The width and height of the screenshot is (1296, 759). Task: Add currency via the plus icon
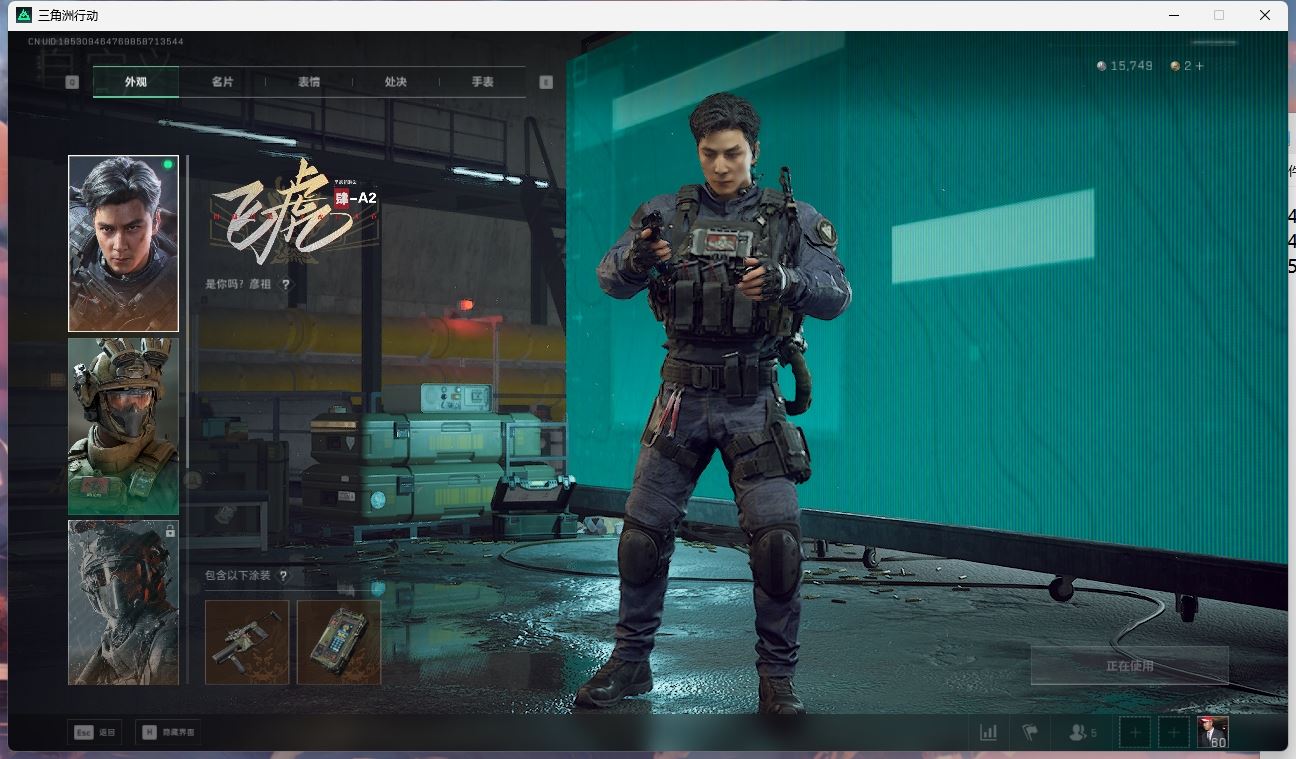pos(1200,66)
